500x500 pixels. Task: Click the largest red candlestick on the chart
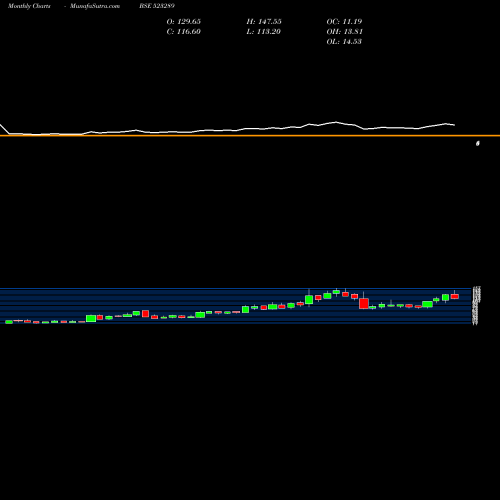click(364, 303)
